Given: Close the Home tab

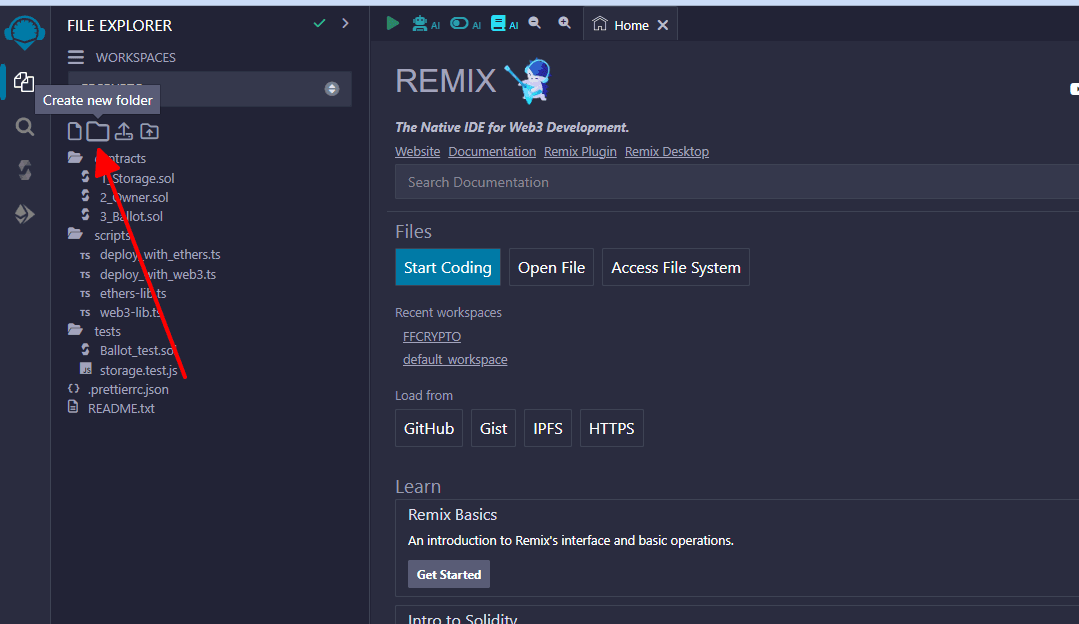Looking at the screenshot, I should point(663,25).
